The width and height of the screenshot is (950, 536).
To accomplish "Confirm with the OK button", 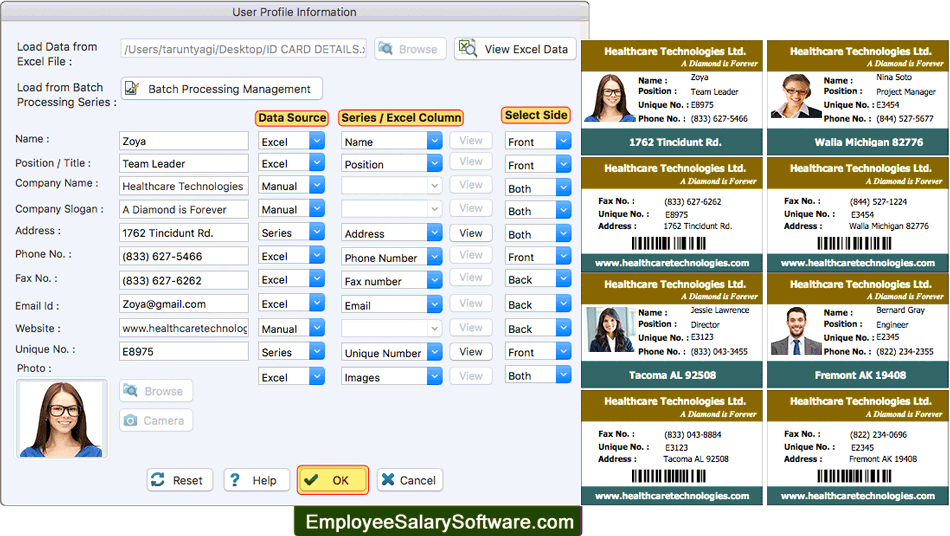I will pos(333,480).
